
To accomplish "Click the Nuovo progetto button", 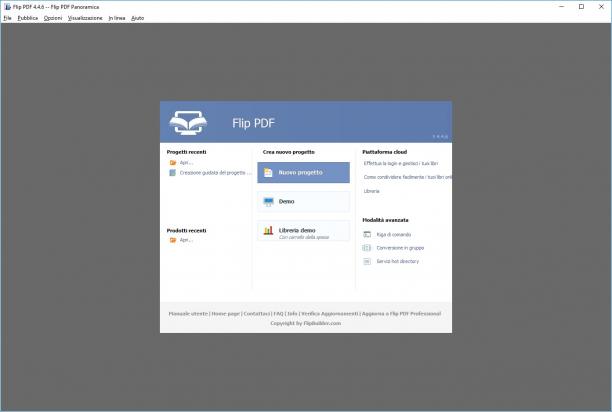I will [x=303, y=172].
